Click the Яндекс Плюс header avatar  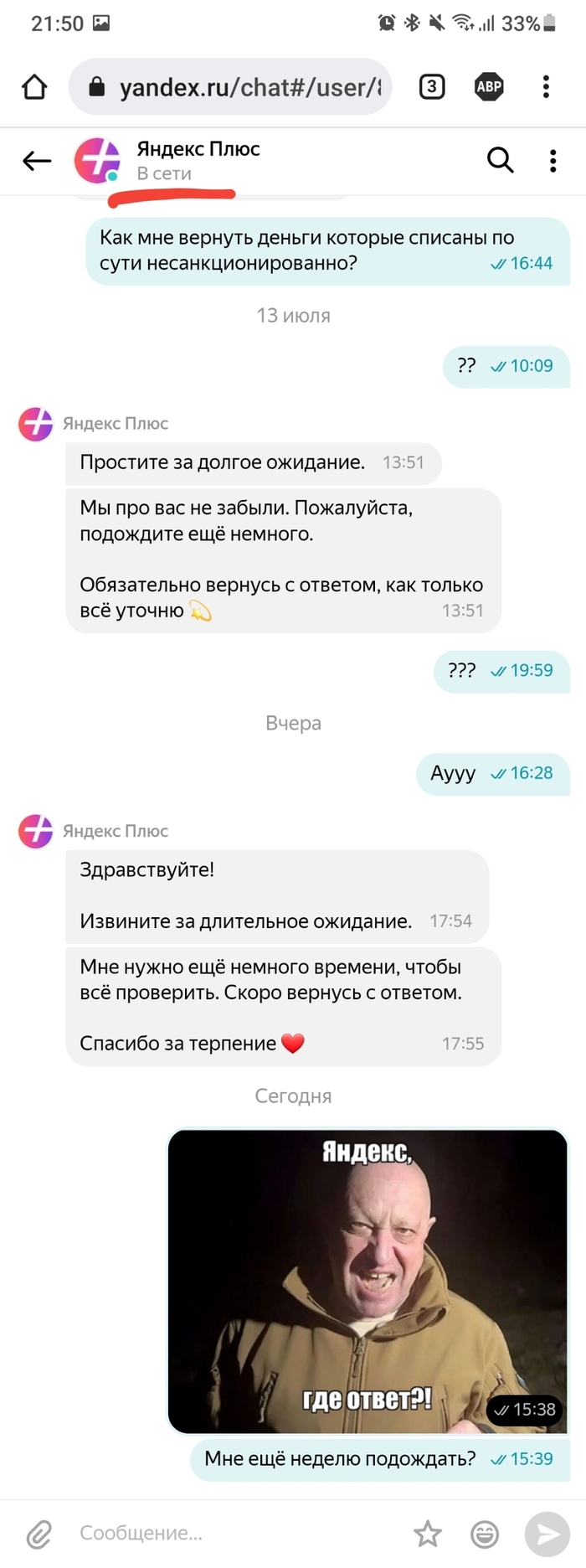click(x=98, y=161)
